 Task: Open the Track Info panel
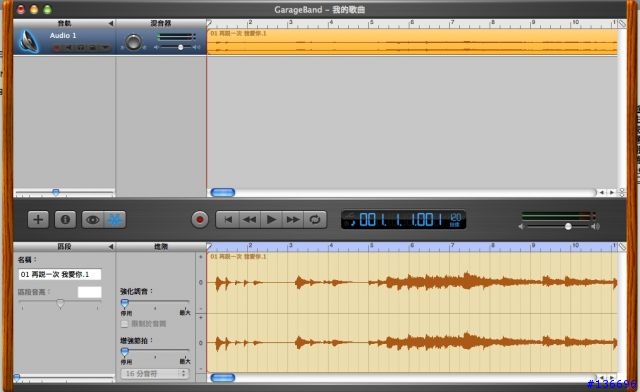[x=65, y=220]
